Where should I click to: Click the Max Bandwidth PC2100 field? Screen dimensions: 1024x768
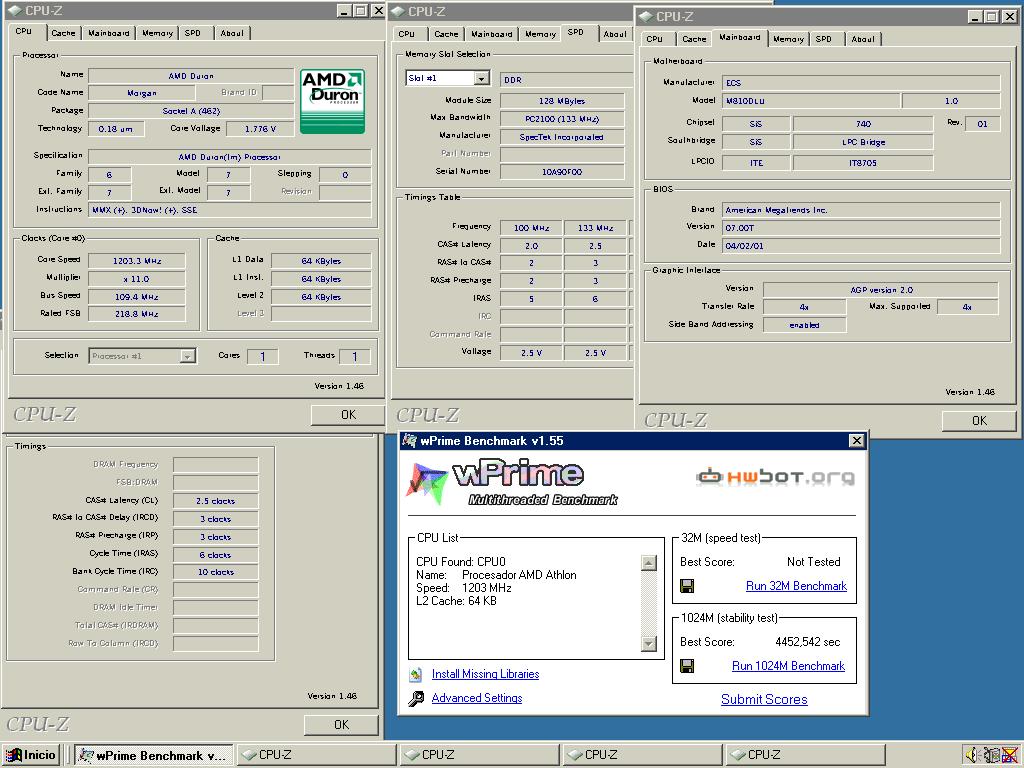pyautogui.click(x=562, y=119)
